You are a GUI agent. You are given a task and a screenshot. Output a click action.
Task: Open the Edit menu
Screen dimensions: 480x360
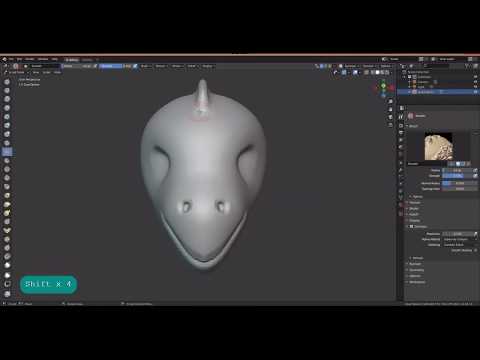tap(19, 59)
